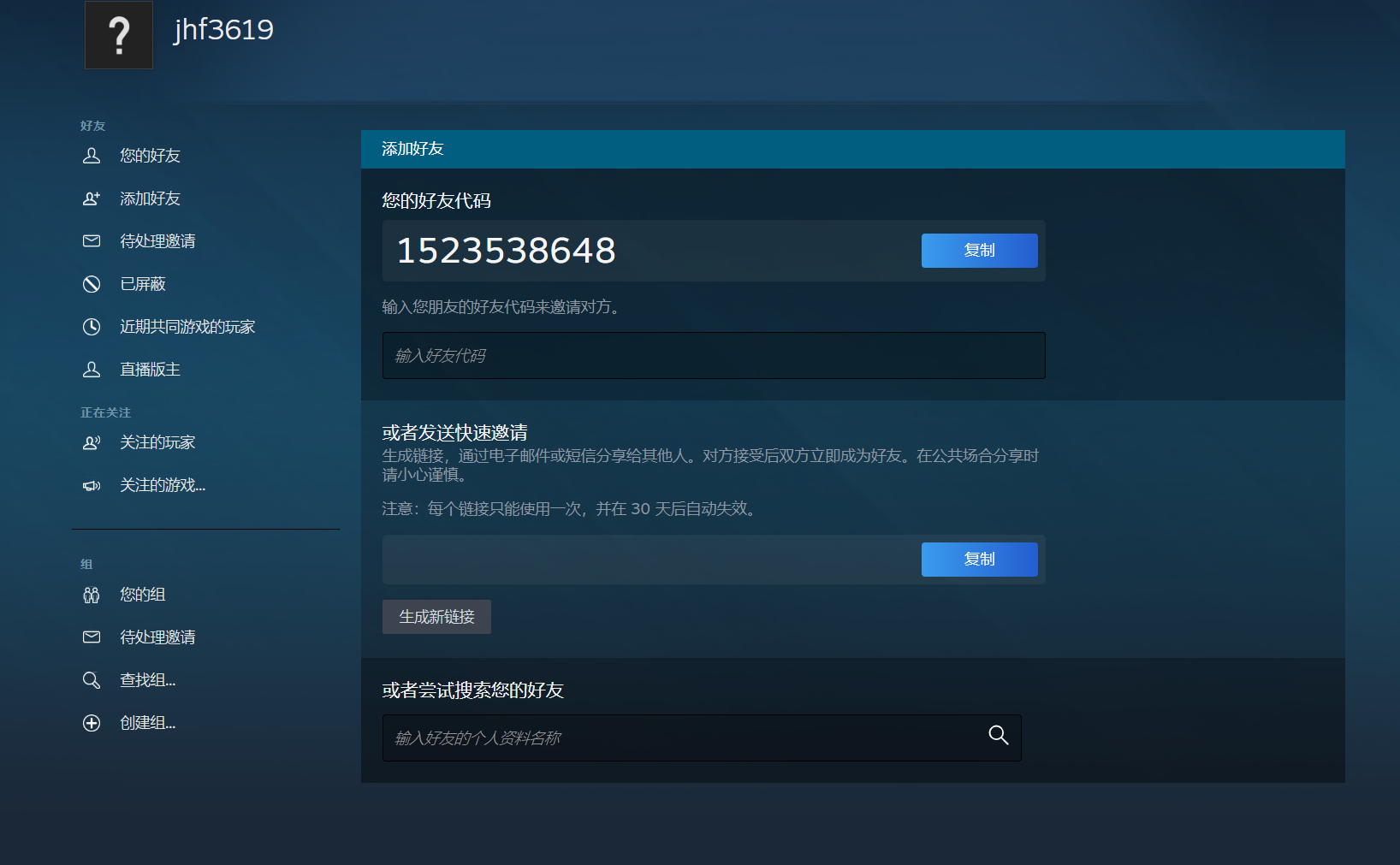Click the person icon beside 您的好友

pos(92,156)
